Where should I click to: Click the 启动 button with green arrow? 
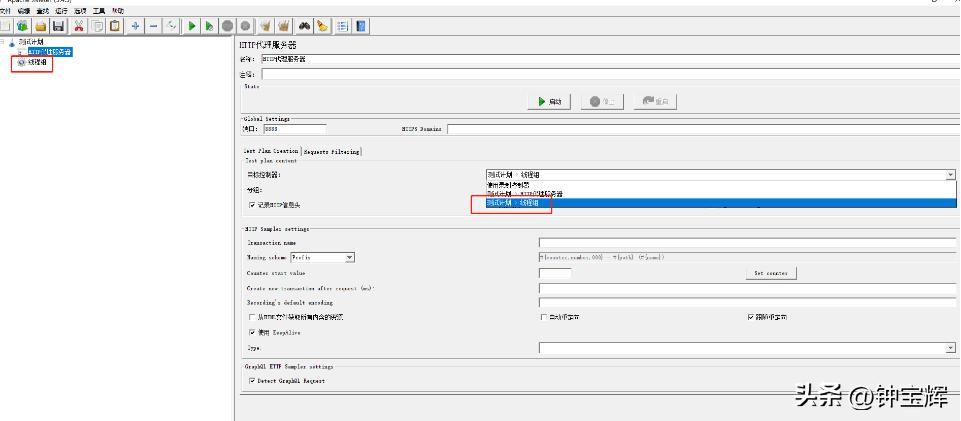point(549,102)
